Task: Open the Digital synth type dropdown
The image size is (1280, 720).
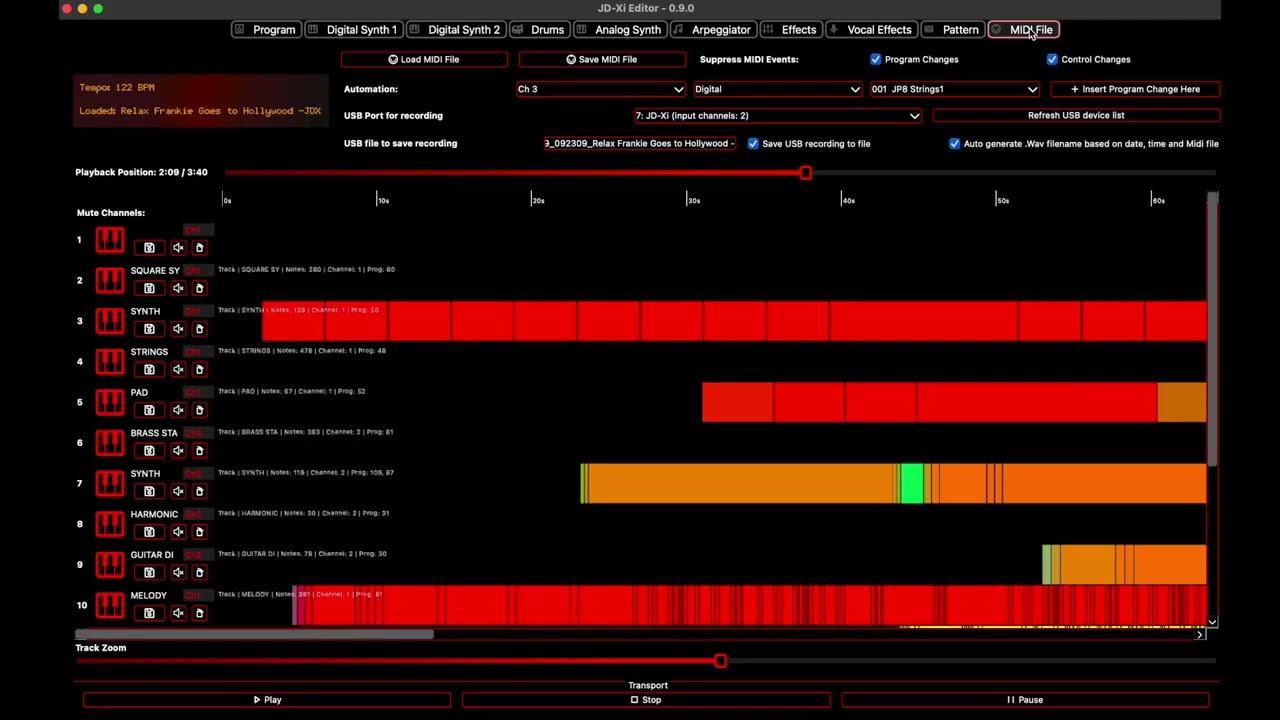Action: tap(777, 89)
